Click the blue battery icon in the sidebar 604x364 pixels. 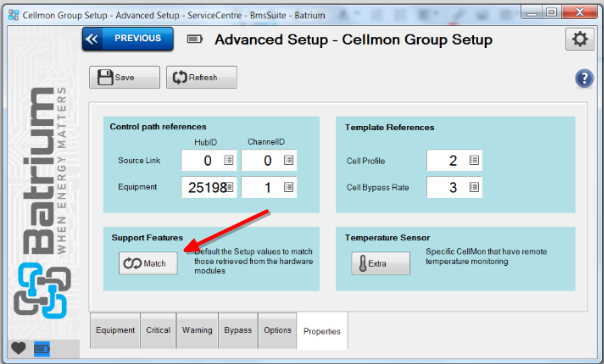tap(42, 349)
